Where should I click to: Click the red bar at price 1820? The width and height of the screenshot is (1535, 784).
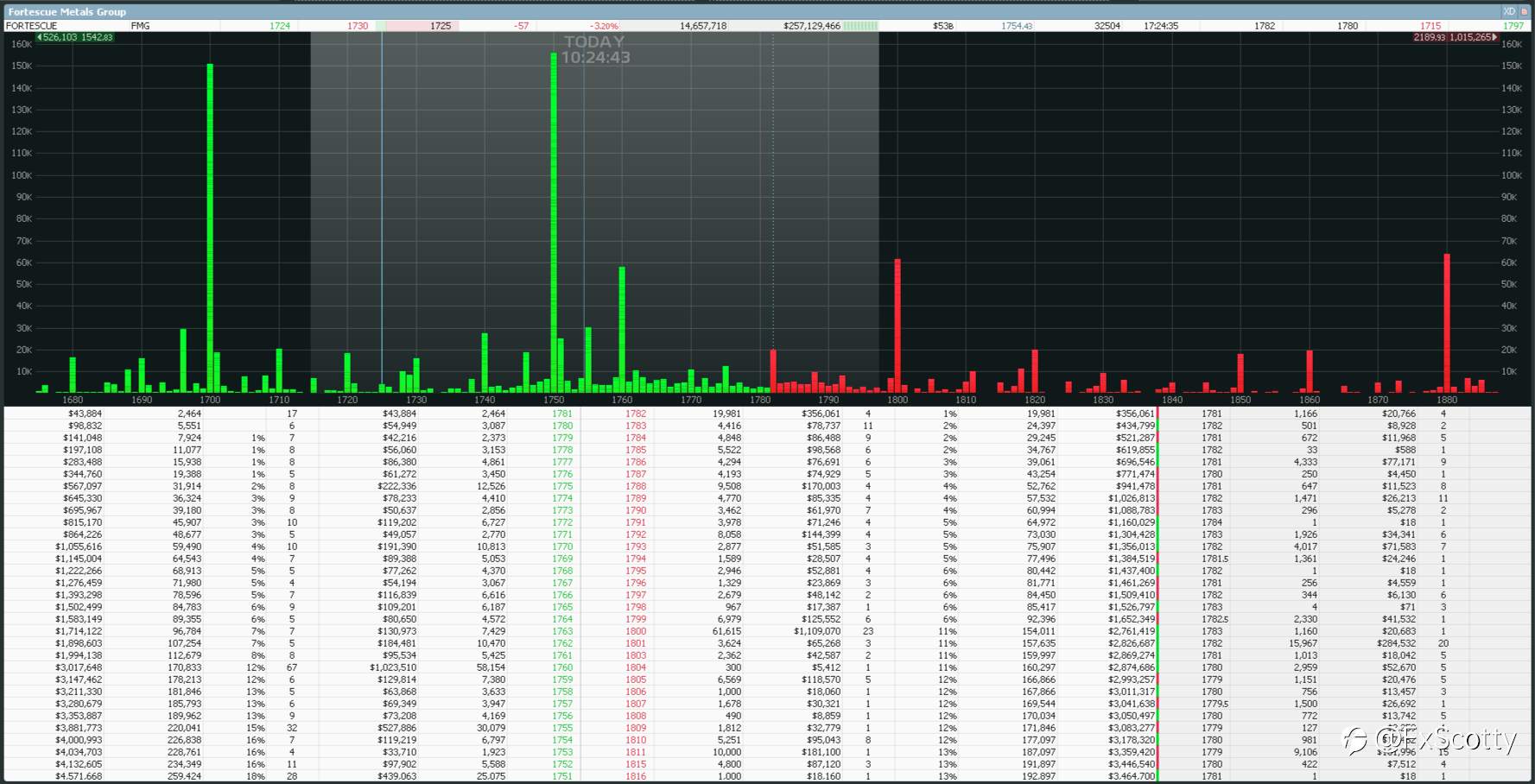pyautogui.click(x=1035, y=371)
